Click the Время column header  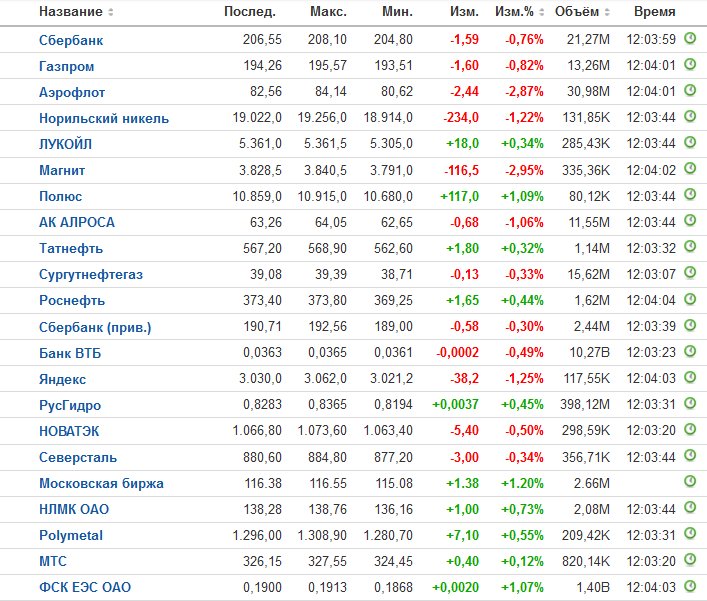(655, 12)
